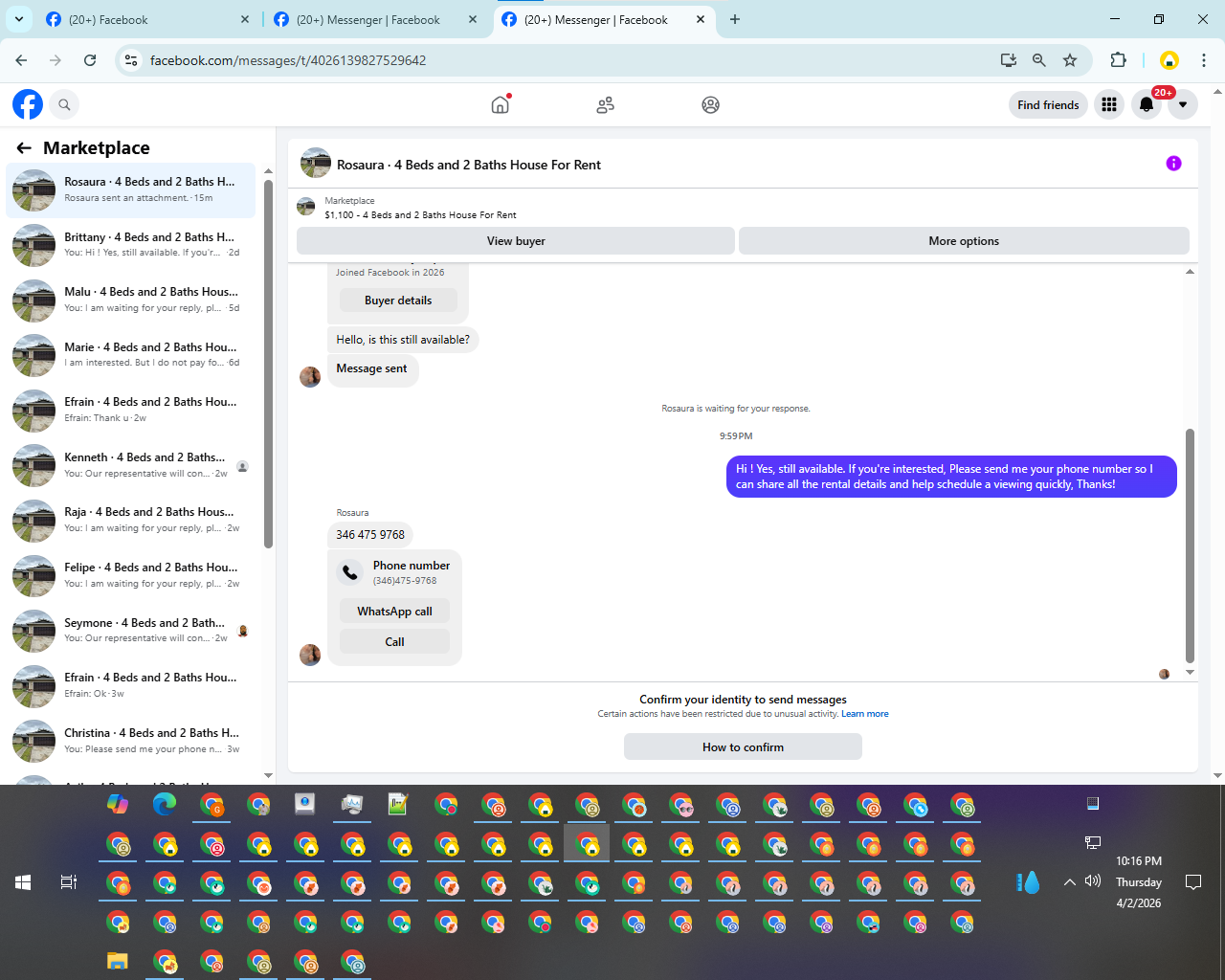
Task: Open the Windows Start menu
Action: [23, 882]
